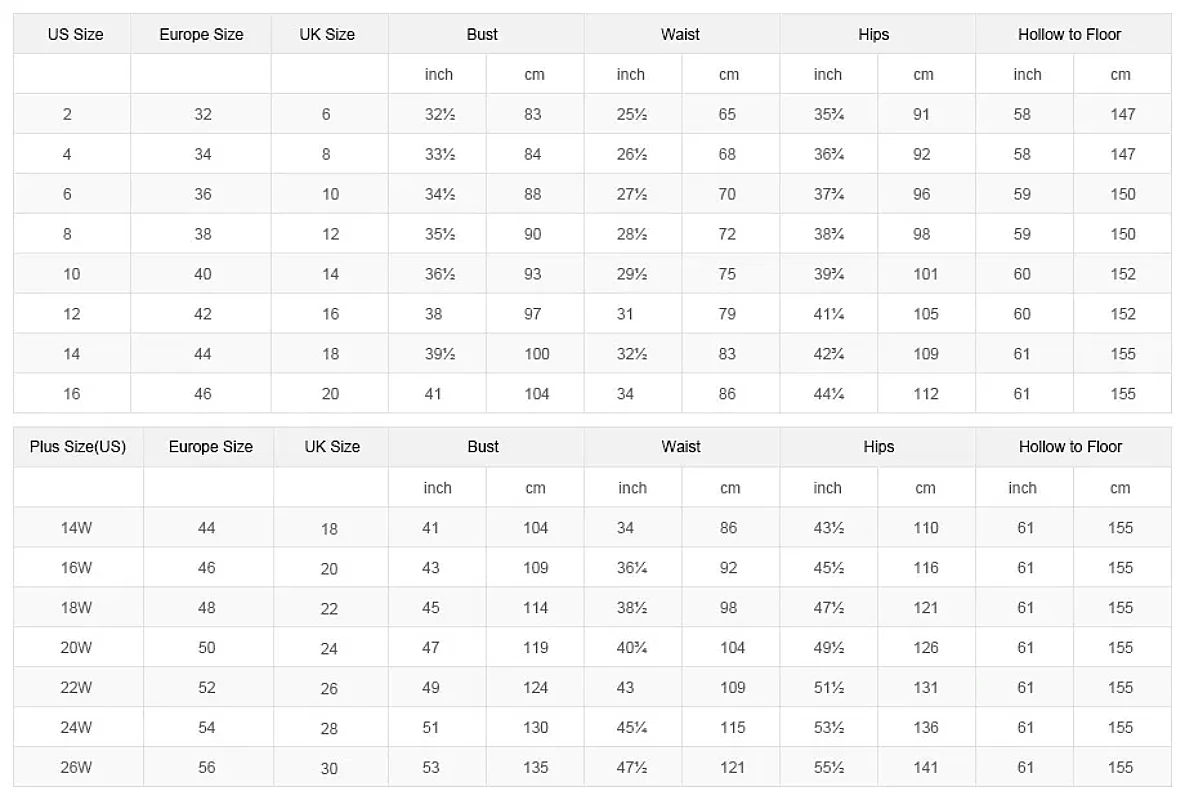The image size is (1185, 800).
Task: Select the 65 cm waist cell
Action: [x=727, y=114]
